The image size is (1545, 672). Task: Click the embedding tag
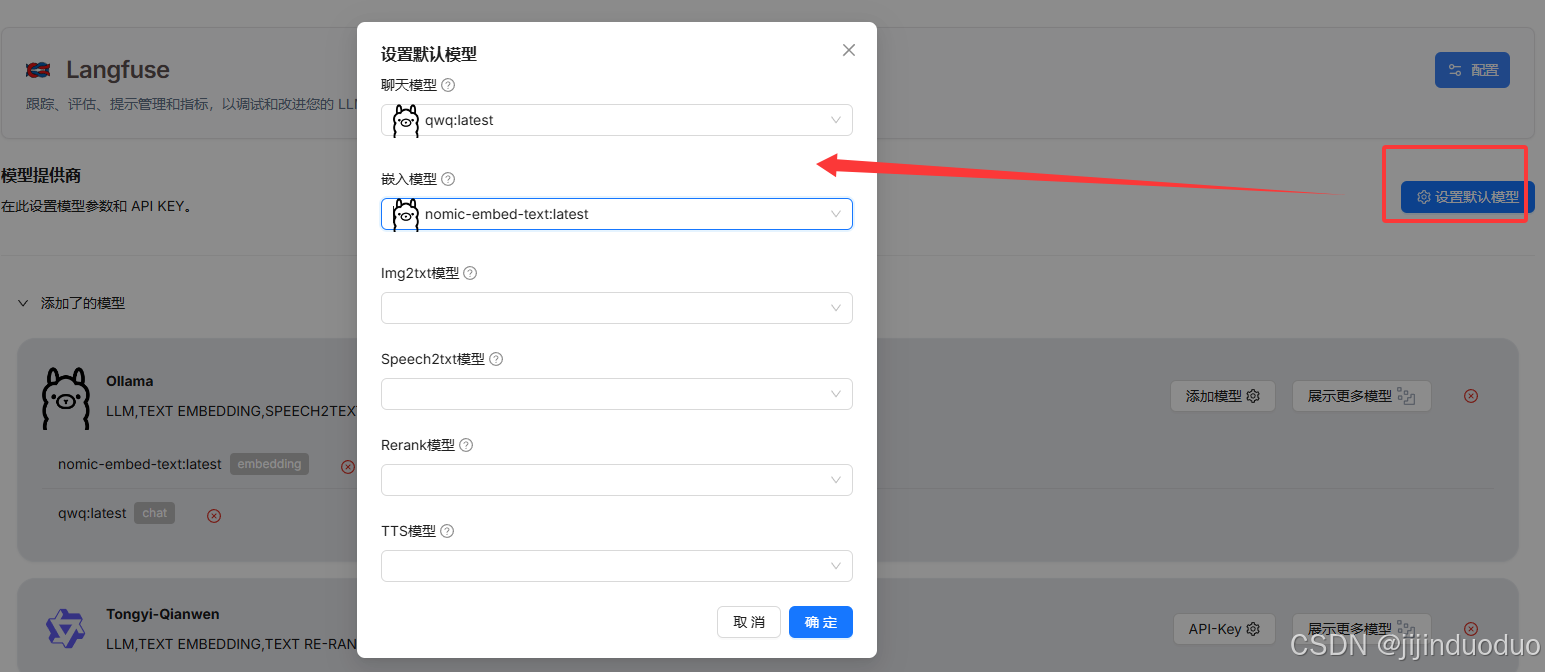pyautogui.click(x=270, y=464)
